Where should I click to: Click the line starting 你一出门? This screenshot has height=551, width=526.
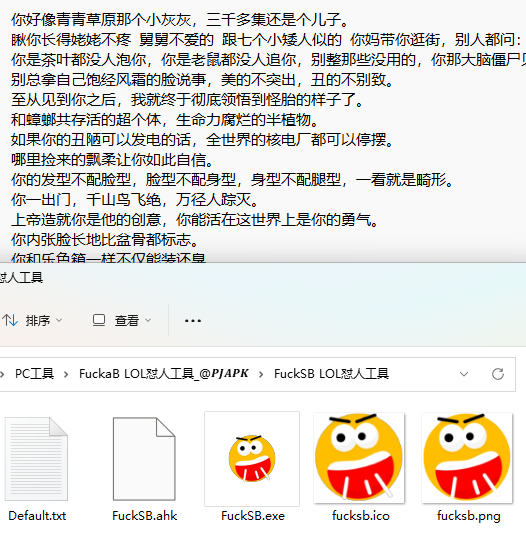(x=135, y=200)
